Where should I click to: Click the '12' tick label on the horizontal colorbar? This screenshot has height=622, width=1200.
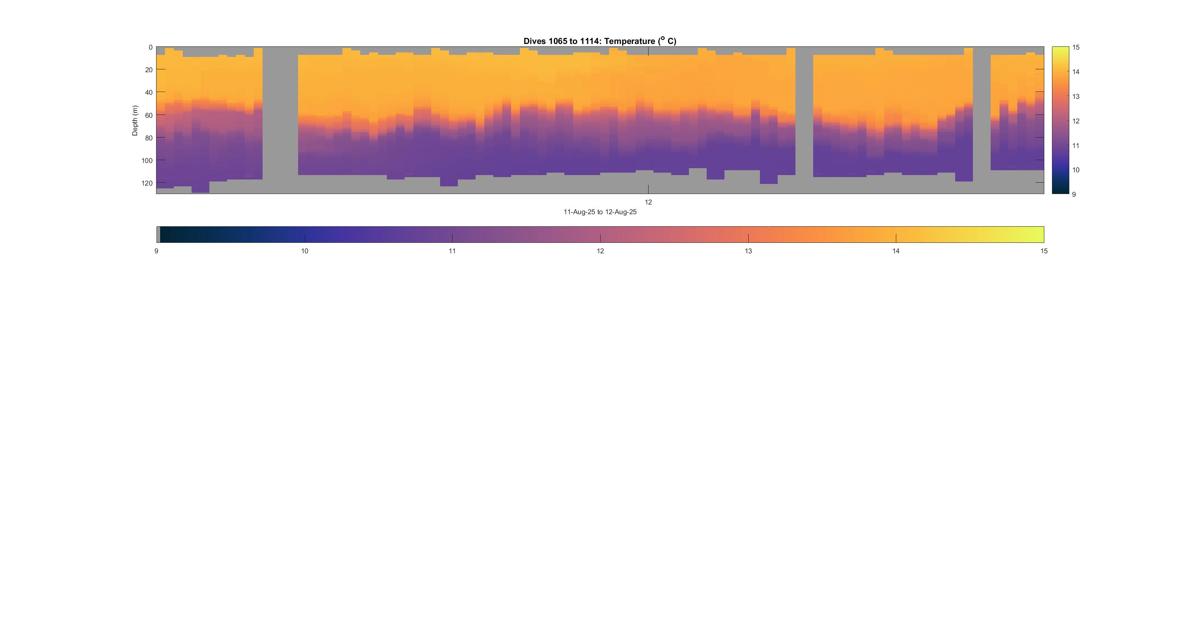click(x=600, y=251)
